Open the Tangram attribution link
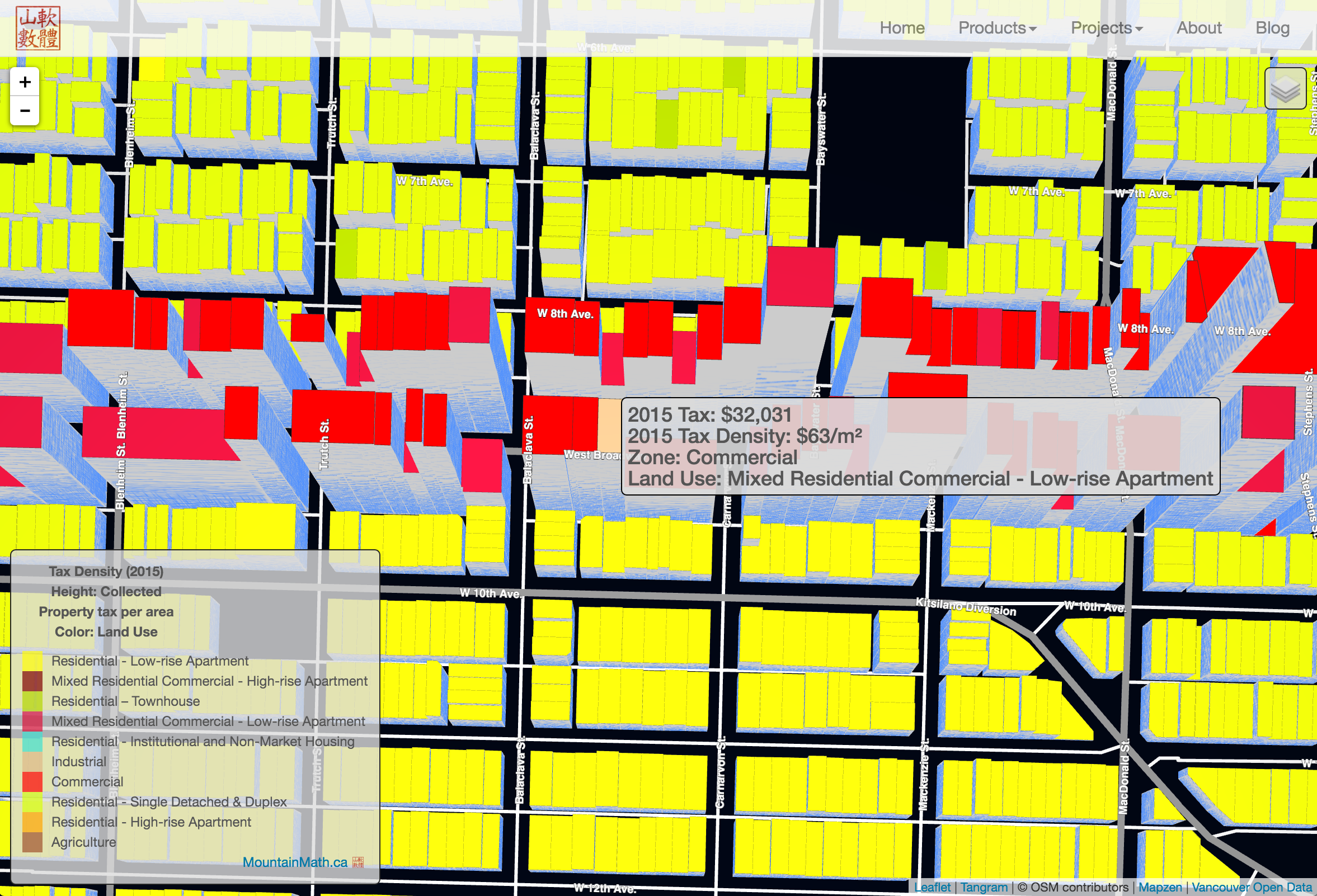This screenshot has height=896, width=1317. coord(984,887)
